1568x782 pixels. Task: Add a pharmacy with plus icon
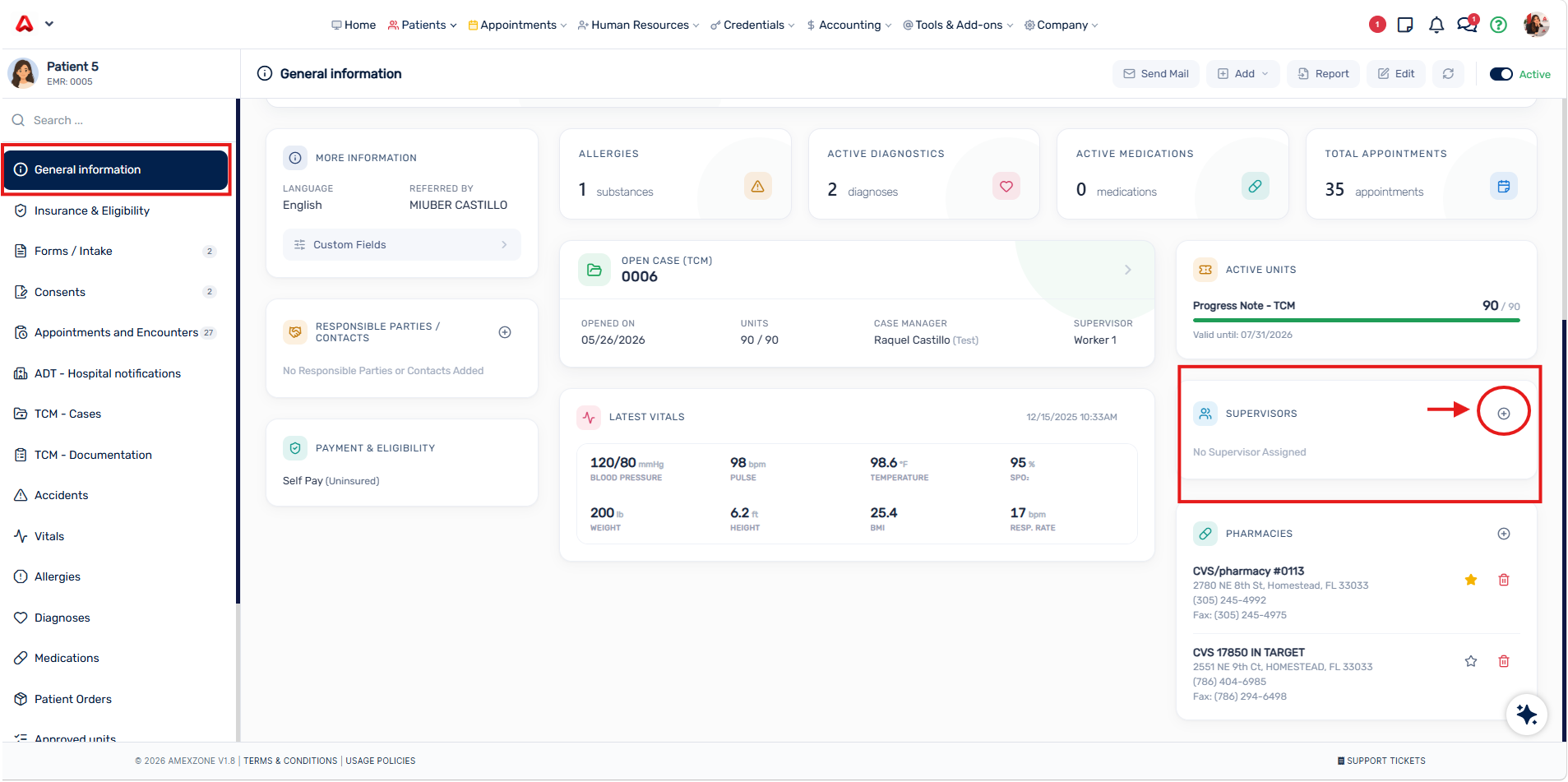pyautogui.click(x=1503, y=534)
